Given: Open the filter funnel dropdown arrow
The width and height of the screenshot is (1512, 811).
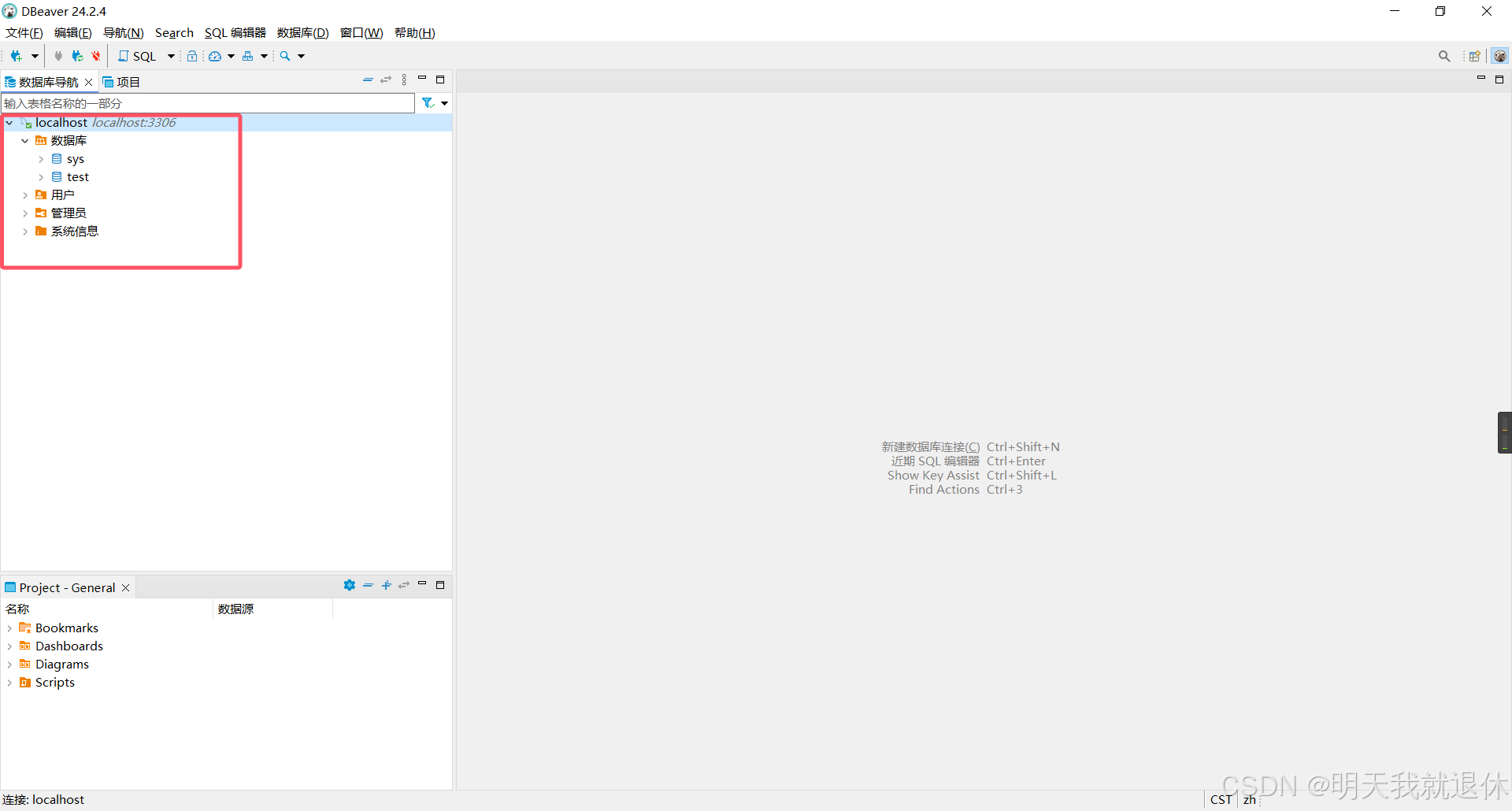Looking at the screenshot, I should click(x=445, y=103).
